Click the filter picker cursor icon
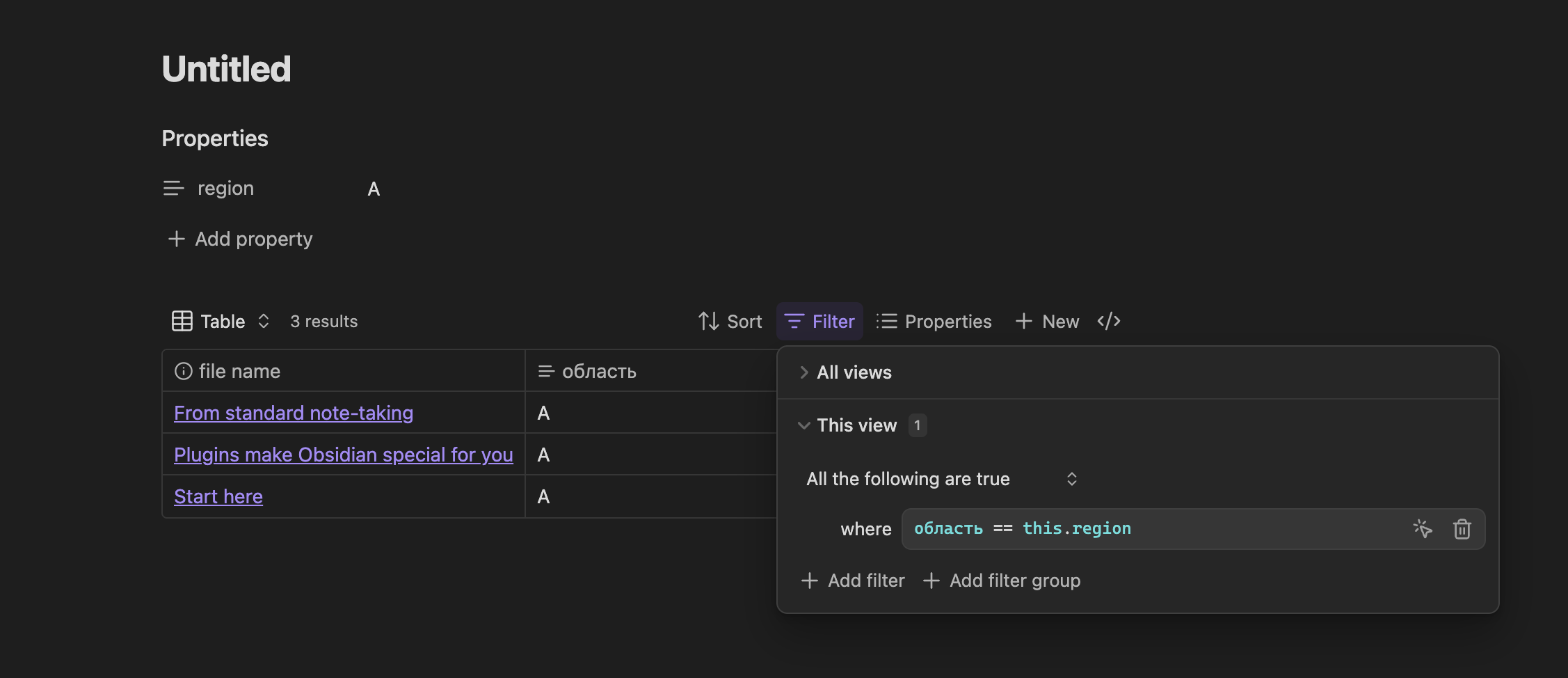The width and height of the screenshot is (1568, 678). [x=1423, y=529]
